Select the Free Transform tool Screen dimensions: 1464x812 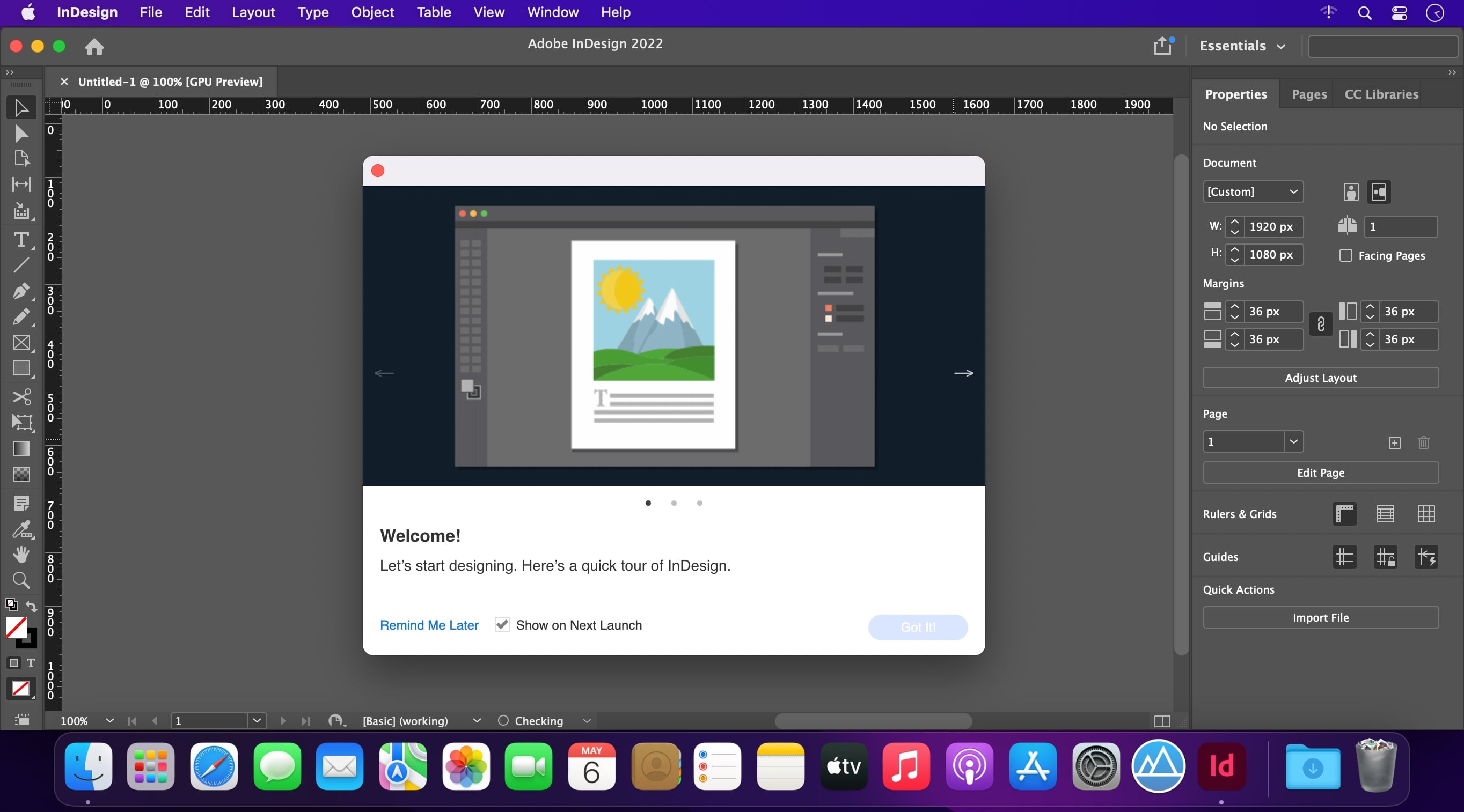[x=21, y=422]
